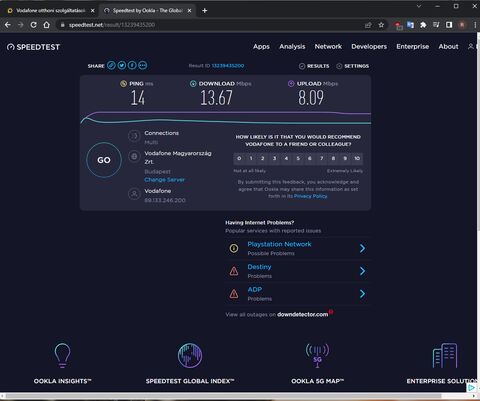This screenshot has width=480, height=401.
Task: Open the Results page
Action: point(314,66)
